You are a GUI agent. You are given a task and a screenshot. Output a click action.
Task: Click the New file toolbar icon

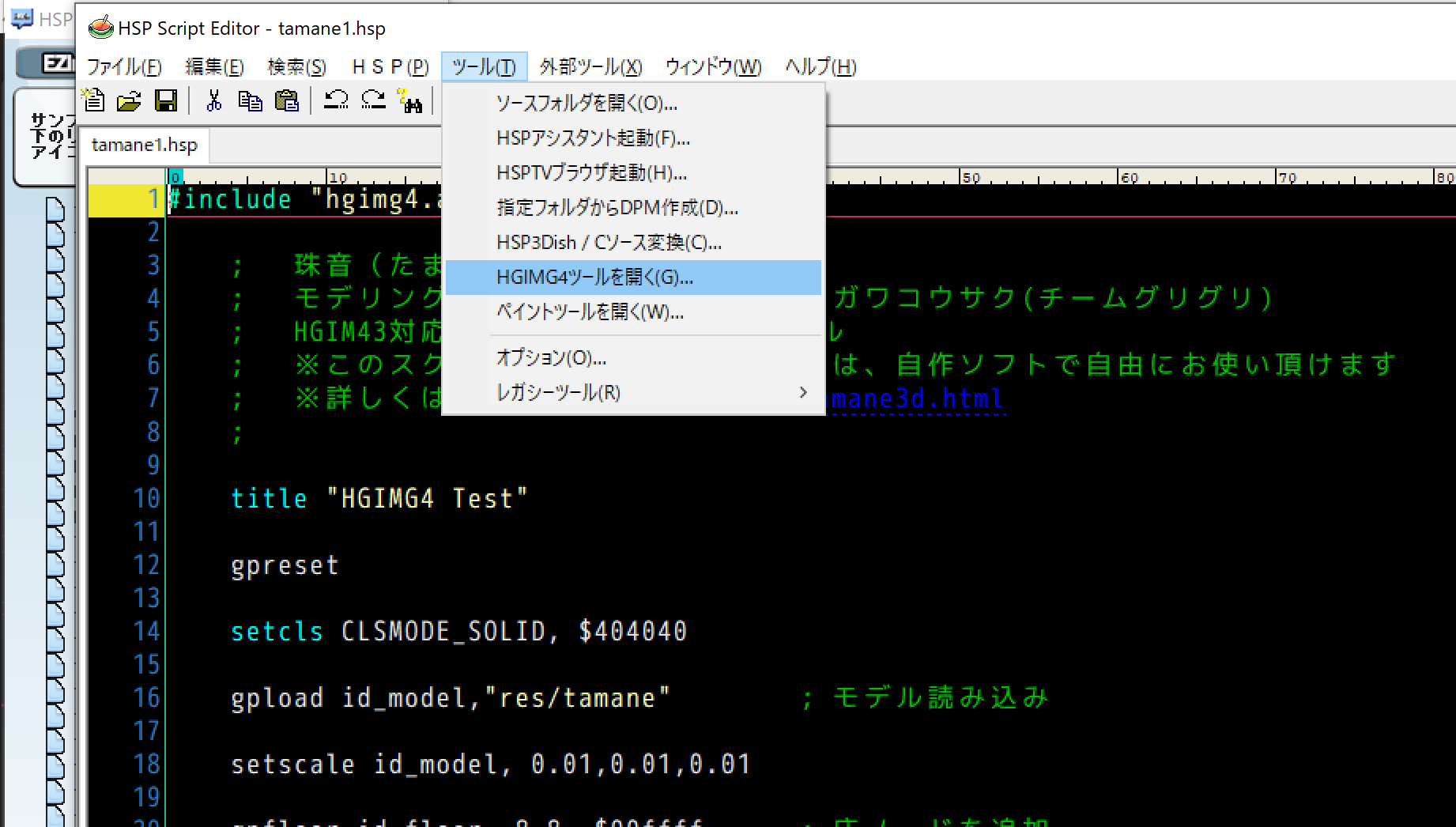pyautogui.click(x=94, y=100)
